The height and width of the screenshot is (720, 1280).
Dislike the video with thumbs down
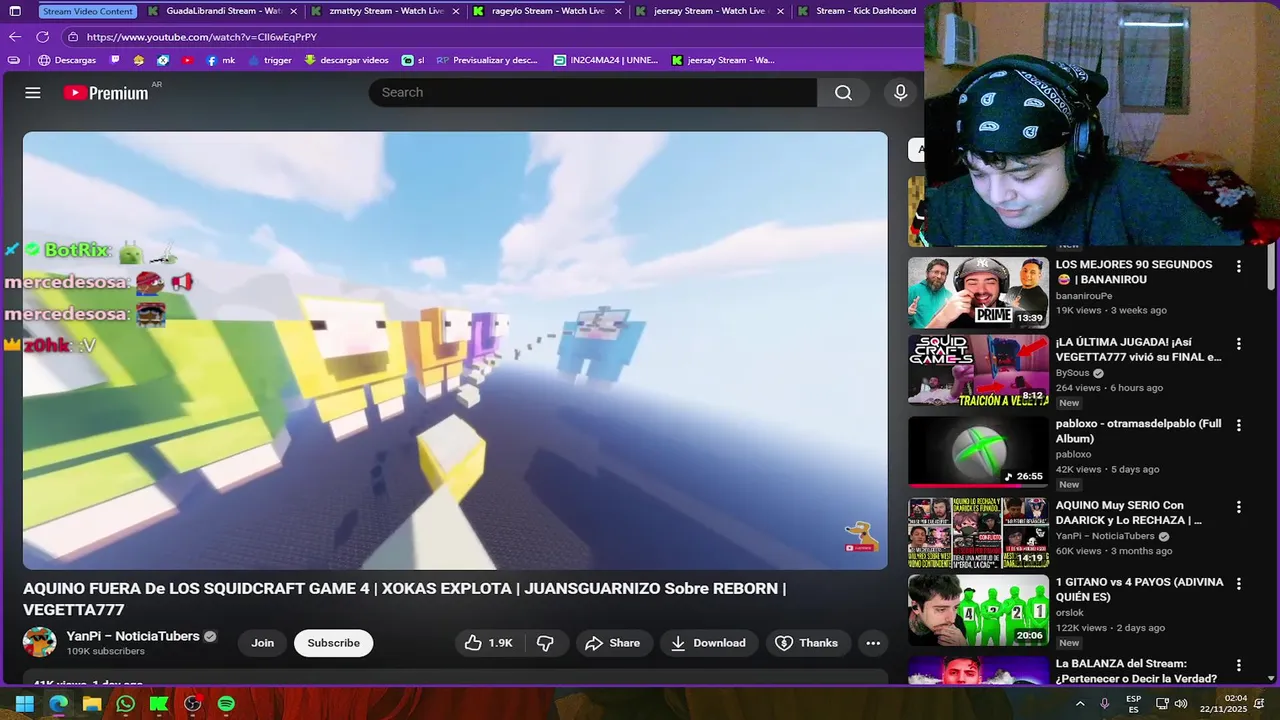click(545, 643)
